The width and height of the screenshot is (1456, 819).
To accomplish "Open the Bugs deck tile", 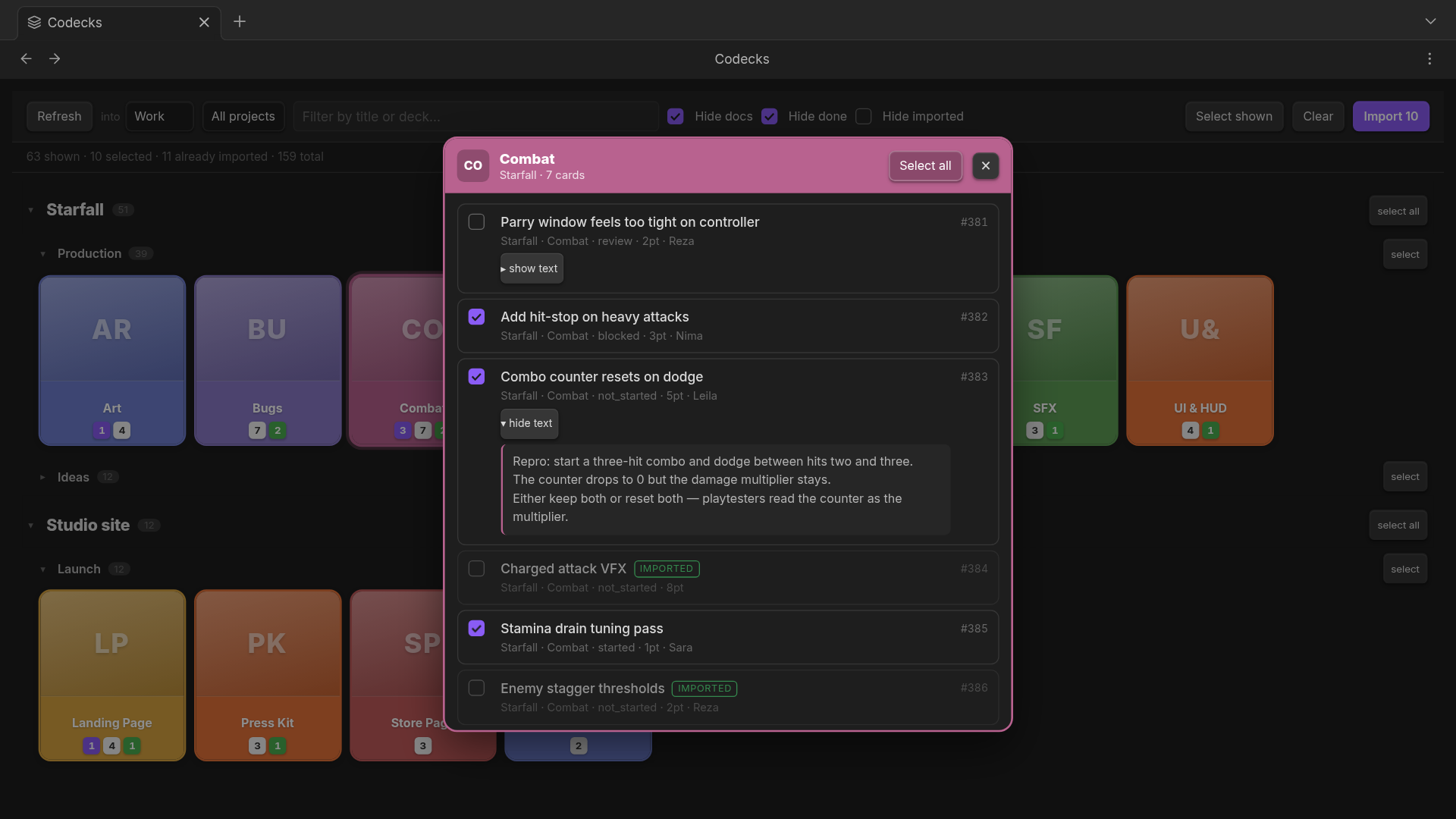I will (268, 360).
